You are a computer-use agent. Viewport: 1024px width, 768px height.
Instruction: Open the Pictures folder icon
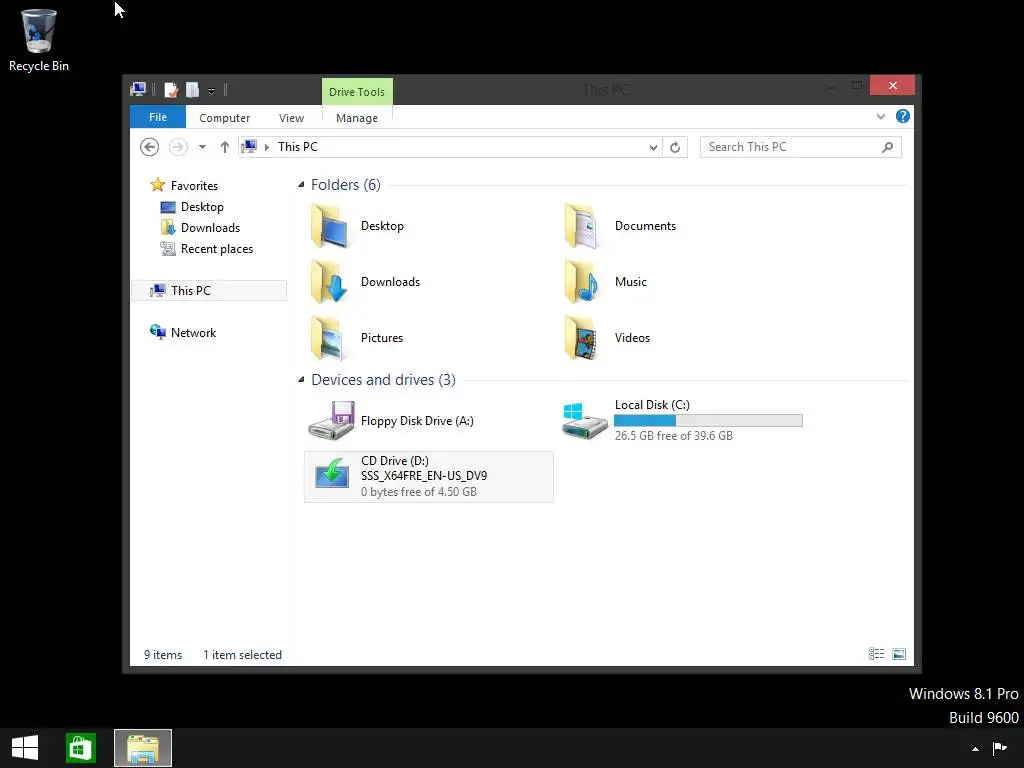coord(328,338)
